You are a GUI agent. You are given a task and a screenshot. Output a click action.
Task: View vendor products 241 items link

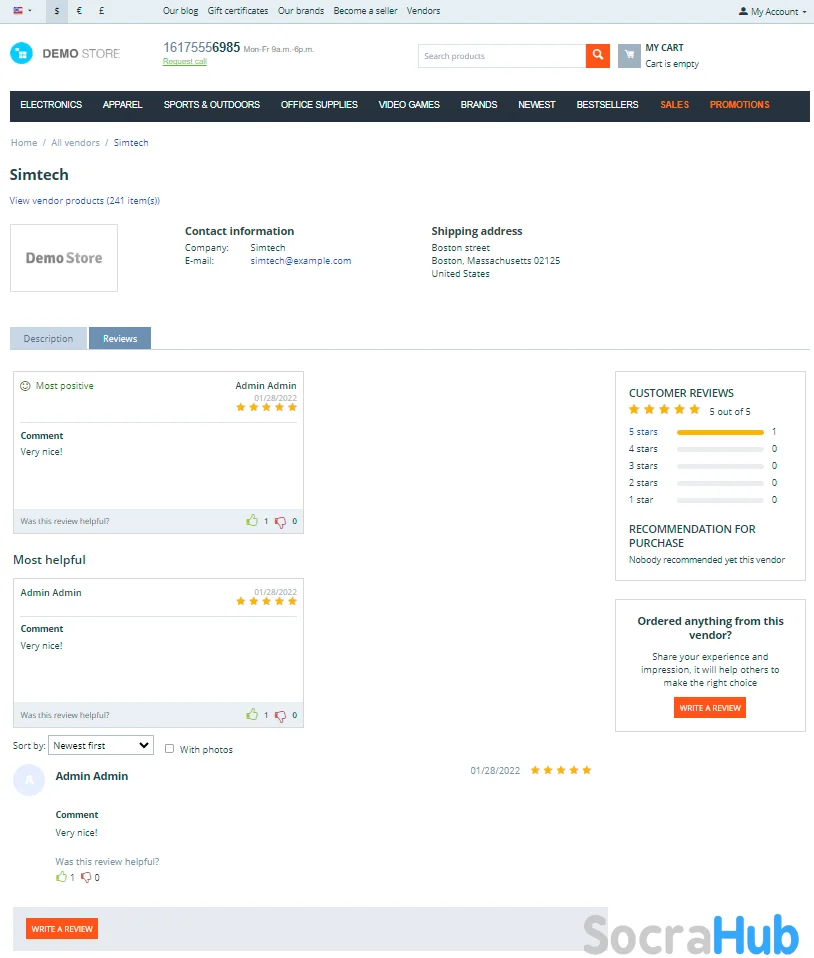84,200
